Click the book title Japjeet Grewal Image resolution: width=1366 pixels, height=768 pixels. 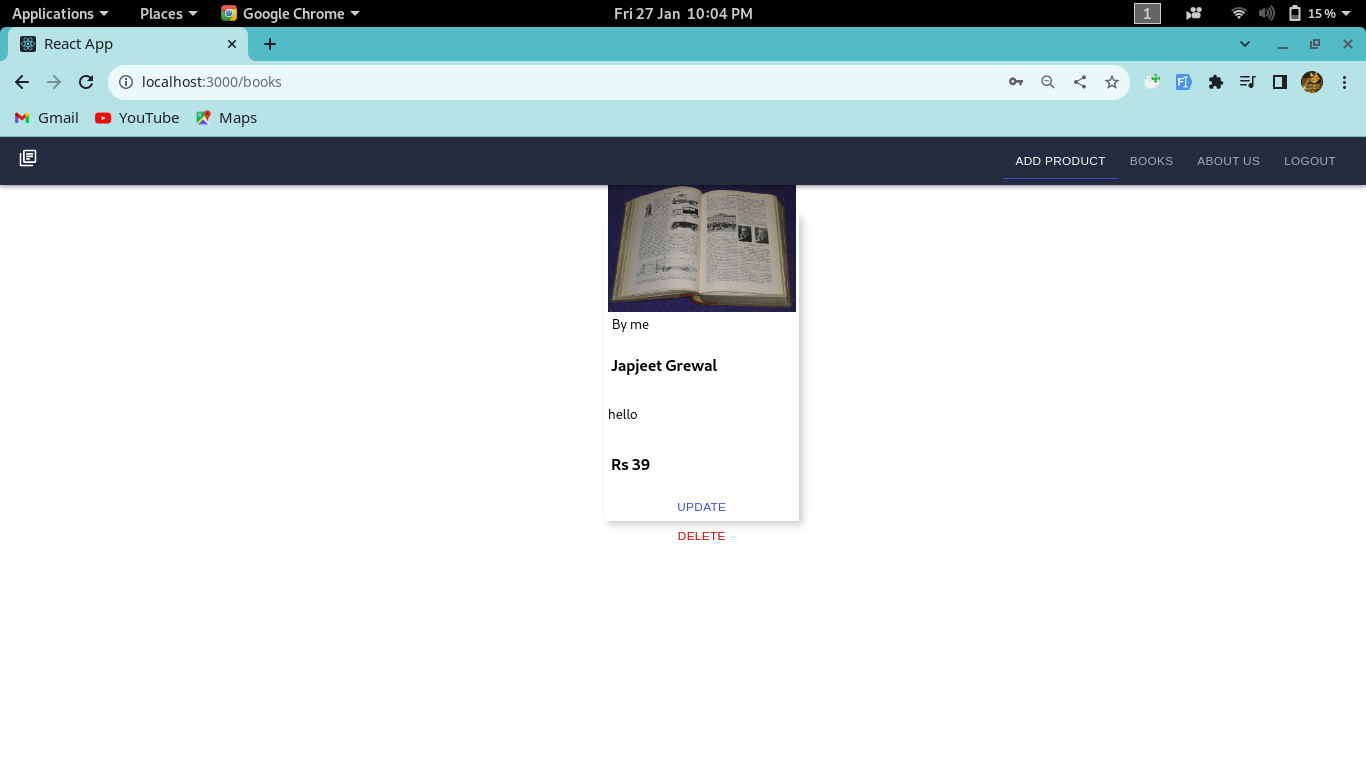tap(664, 366)
